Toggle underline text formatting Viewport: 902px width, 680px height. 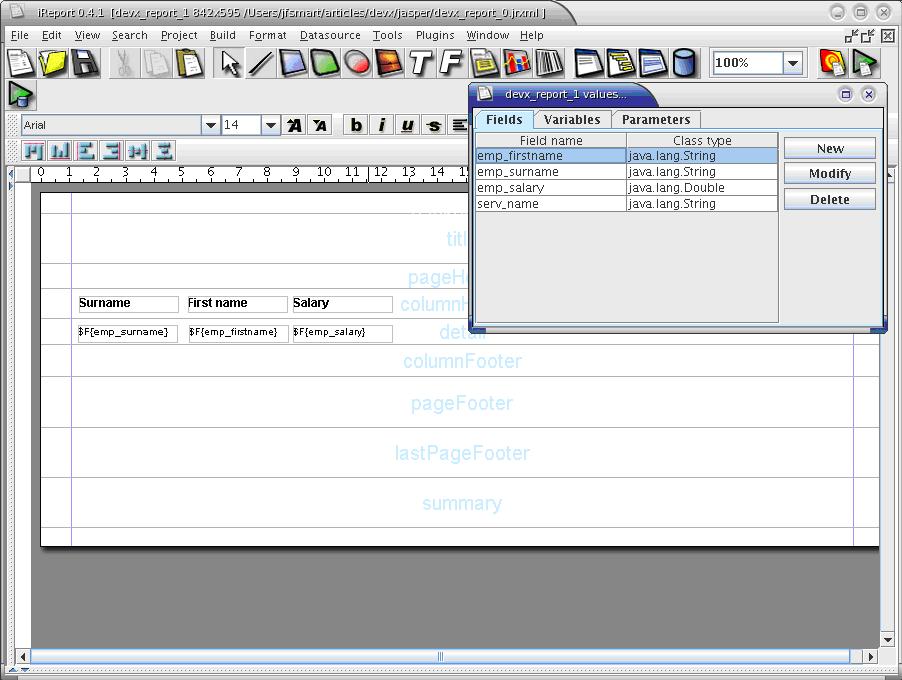tap(407, 125)
